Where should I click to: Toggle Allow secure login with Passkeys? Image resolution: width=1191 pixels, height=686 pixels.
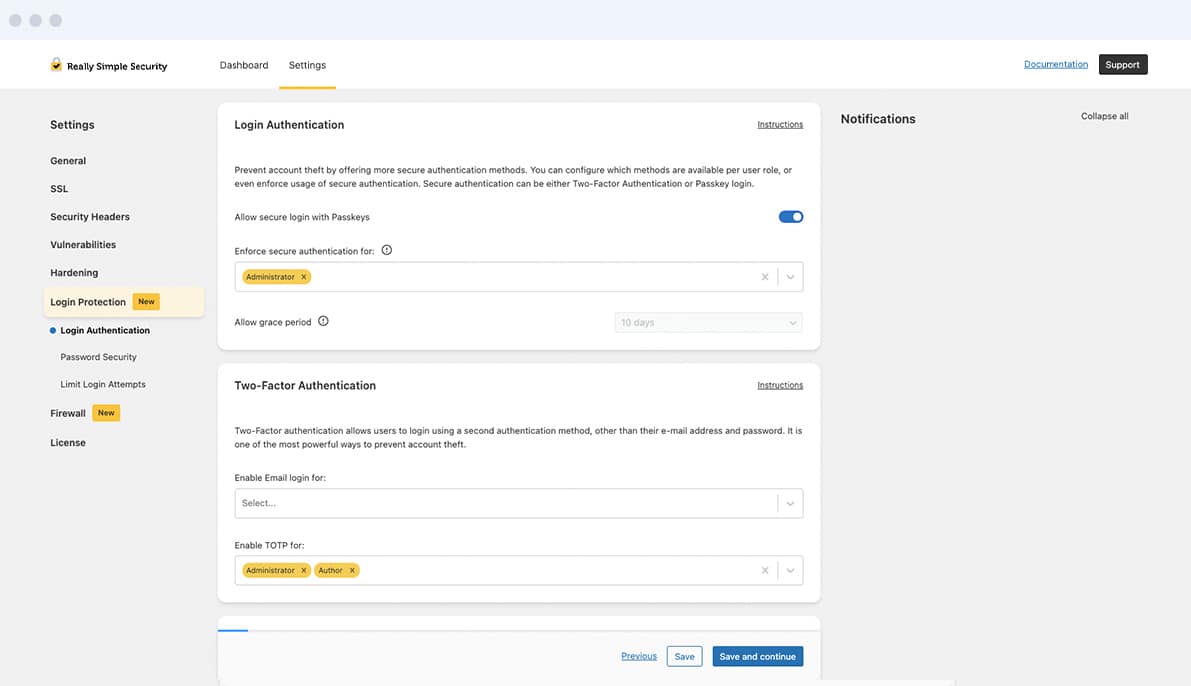(x=790, y=217)
